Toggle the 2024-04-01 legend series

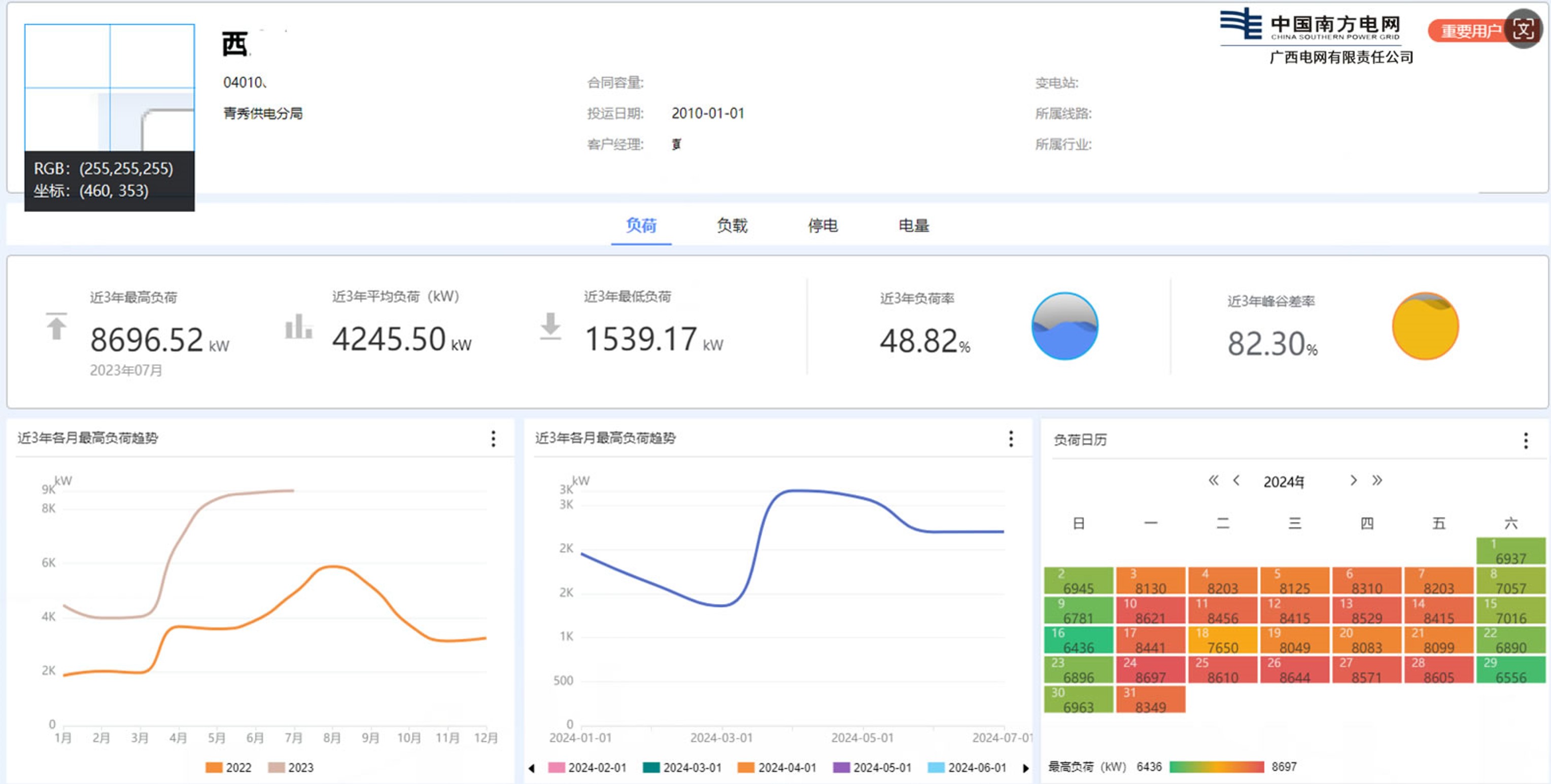click(777, 767)
